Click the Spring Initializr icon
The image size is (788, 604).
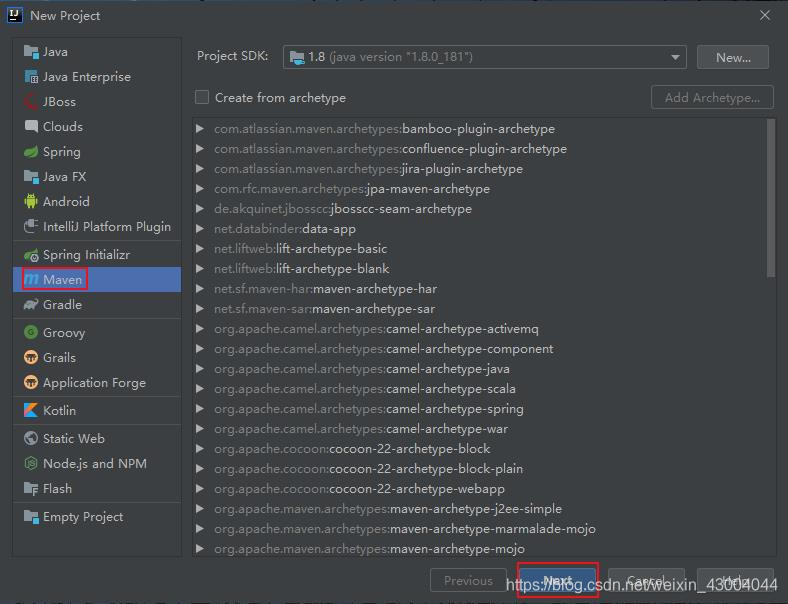click(31, 255)
